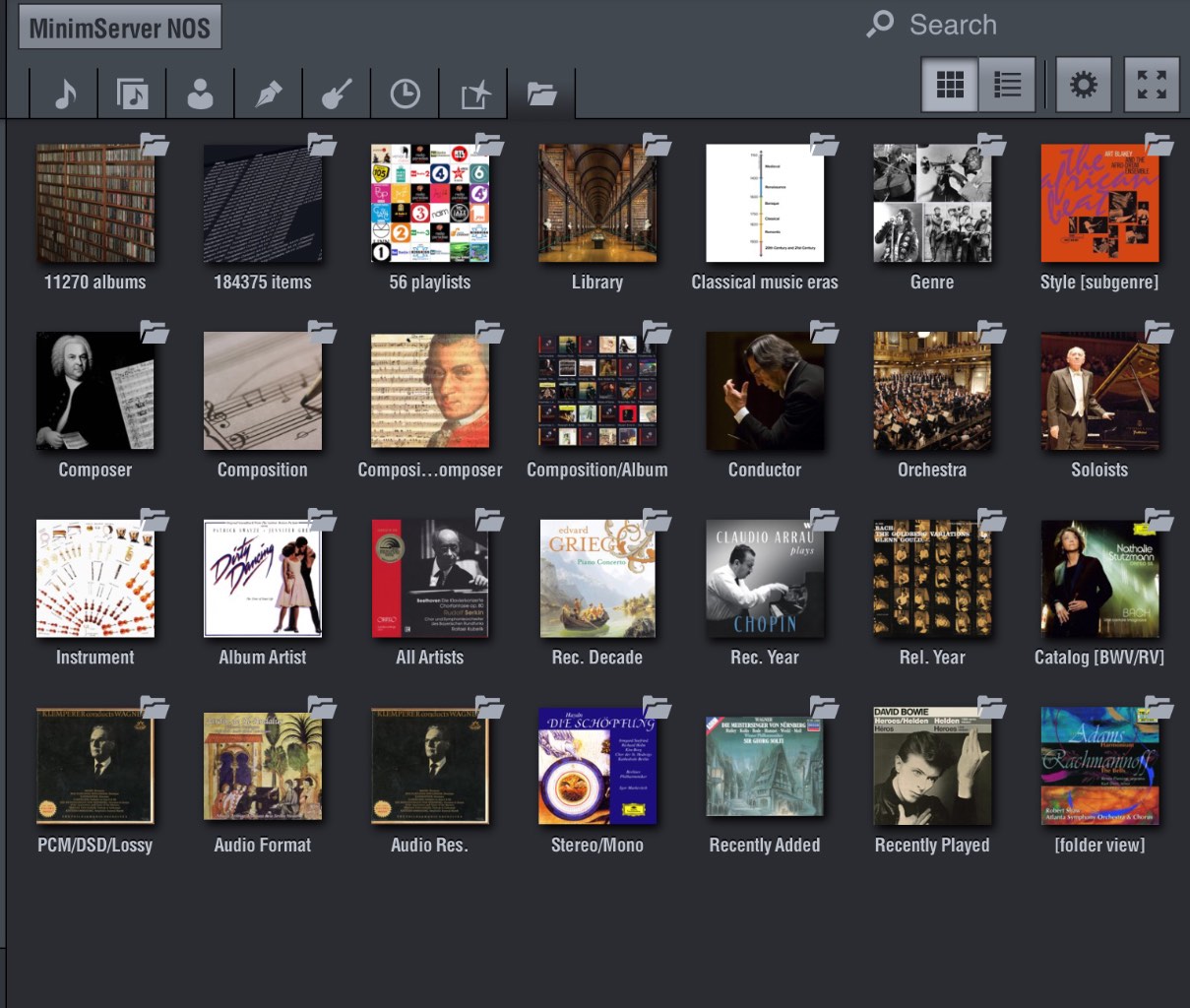The image size is (1190, 1008).
Task: Click the "Album Artist" label text
Action: point(263,657)
